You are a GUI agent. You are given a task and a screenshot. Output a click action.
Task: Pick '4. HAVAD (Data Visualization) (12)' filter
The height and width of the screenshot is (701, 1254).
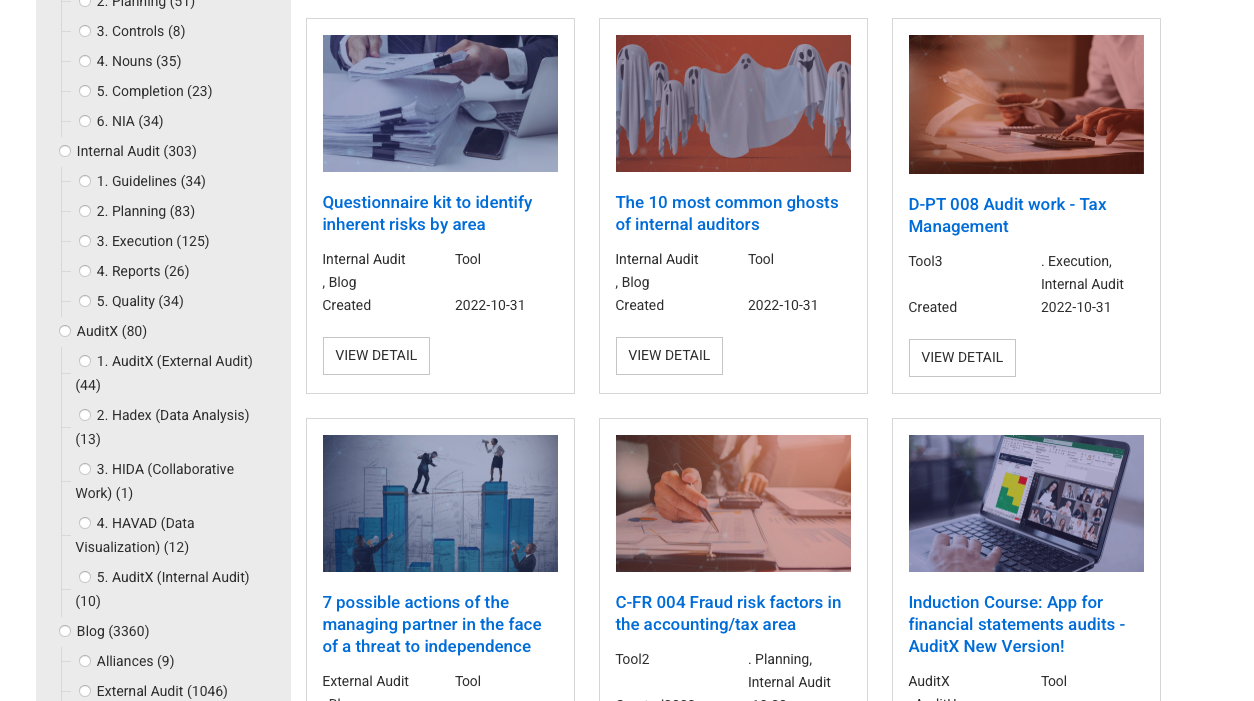pos(85,523)
